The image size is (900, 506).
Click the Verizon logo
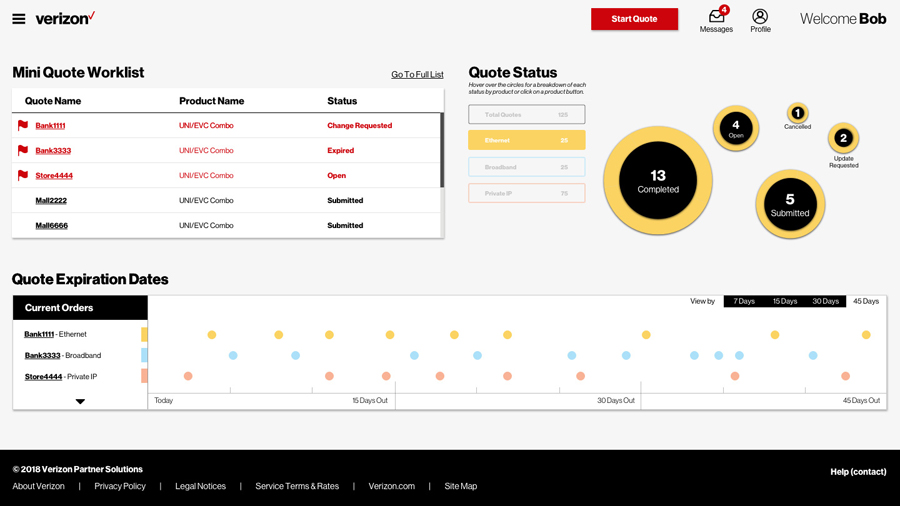pos(65,18)
